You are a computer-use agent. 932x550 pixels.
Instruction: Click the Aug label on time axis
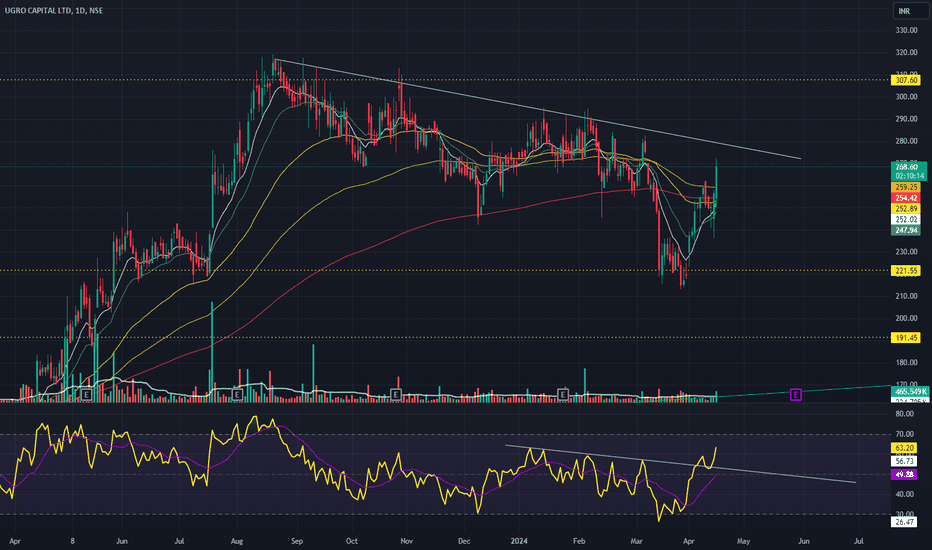pyautogui.click(x=237, y=541)
